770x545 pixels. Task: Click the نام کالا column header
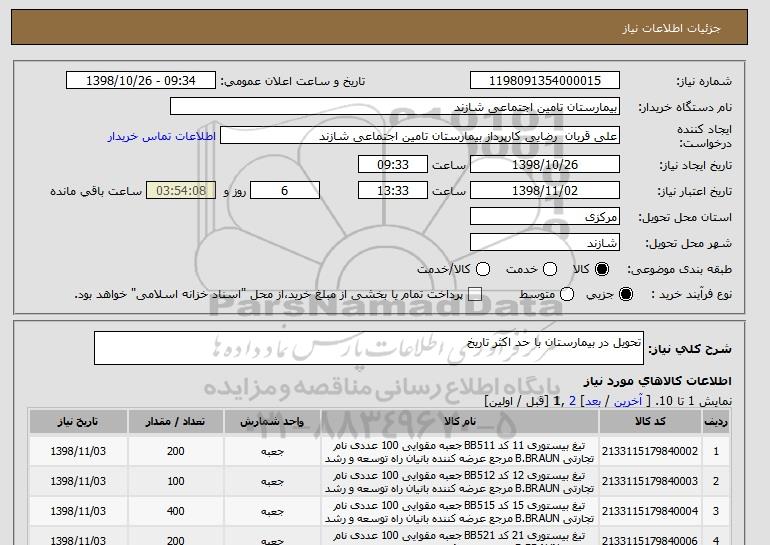(460, 422)
